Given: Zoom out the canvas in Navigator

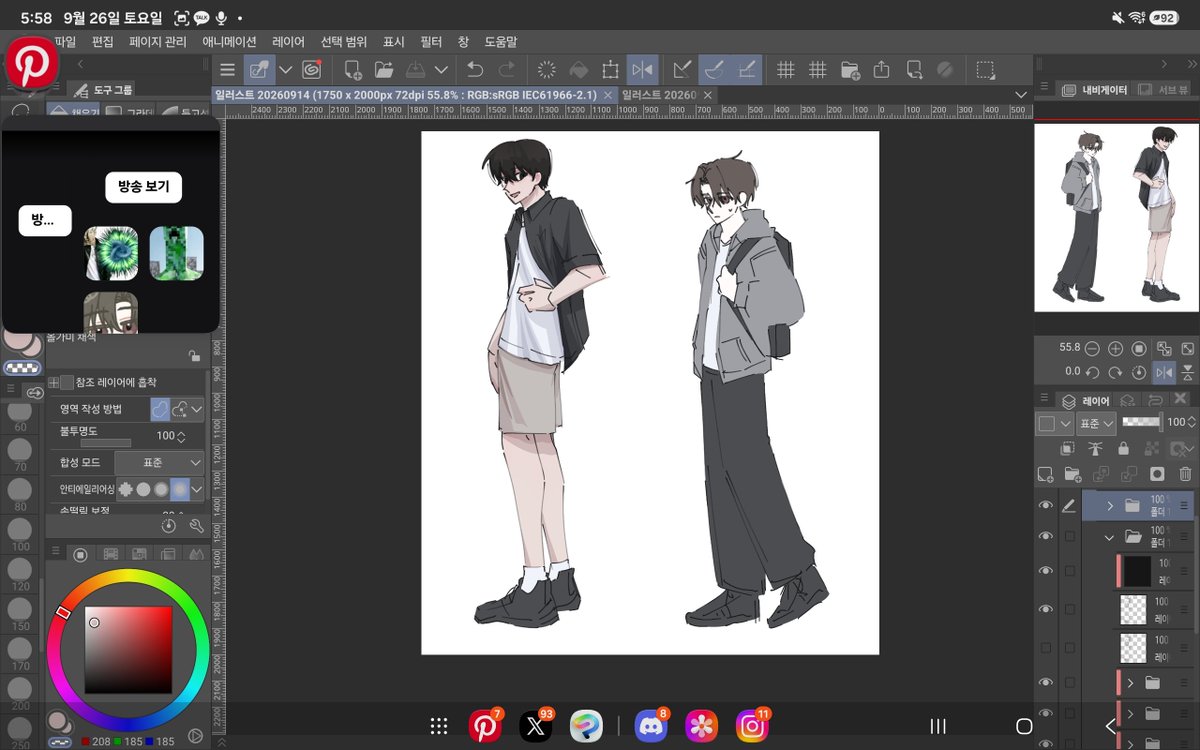Looking at the screenshot, I should (1092, 348).
